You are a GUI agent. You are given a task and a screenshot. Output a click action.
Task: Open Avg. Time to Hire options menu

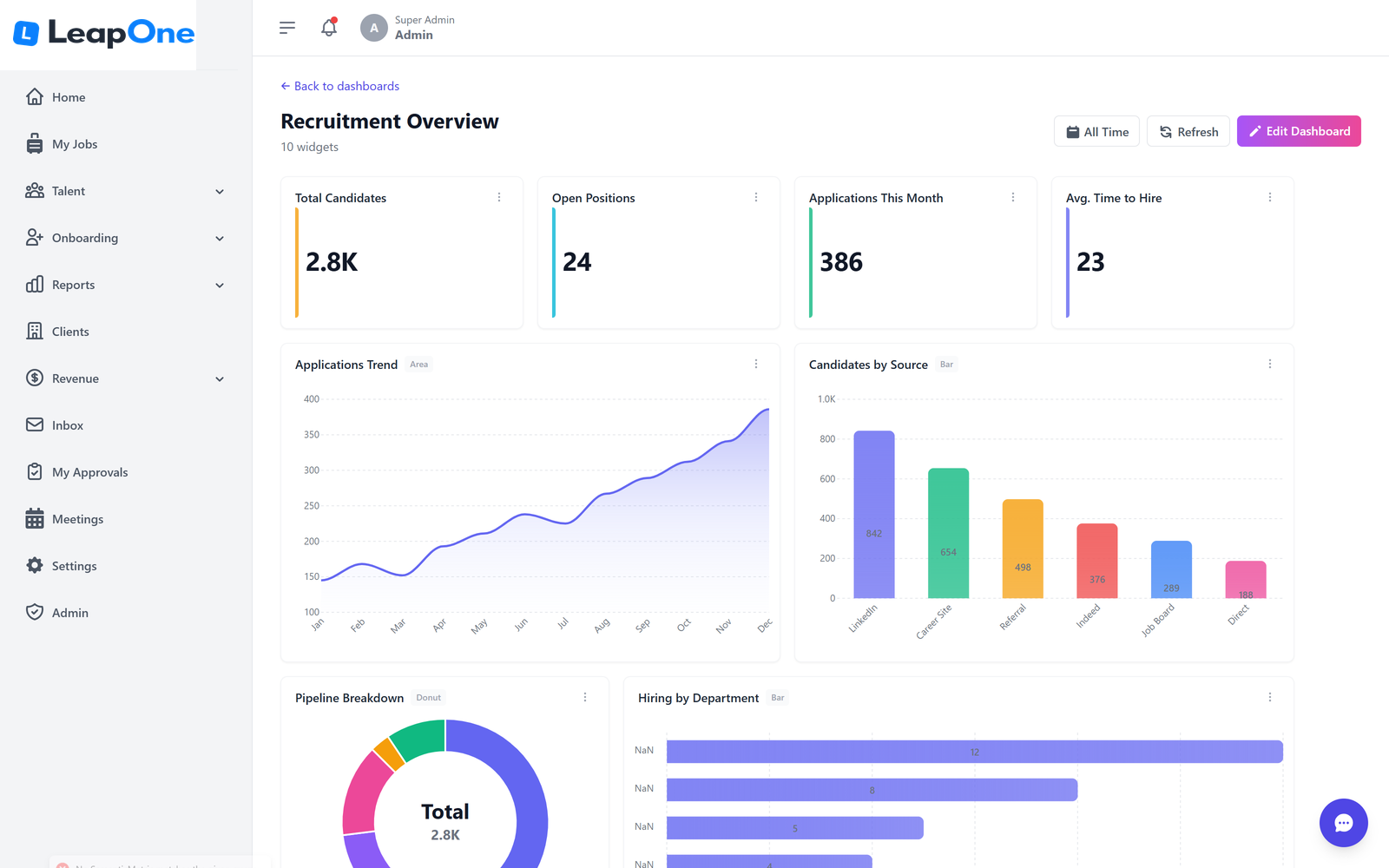click(1270, 197)
